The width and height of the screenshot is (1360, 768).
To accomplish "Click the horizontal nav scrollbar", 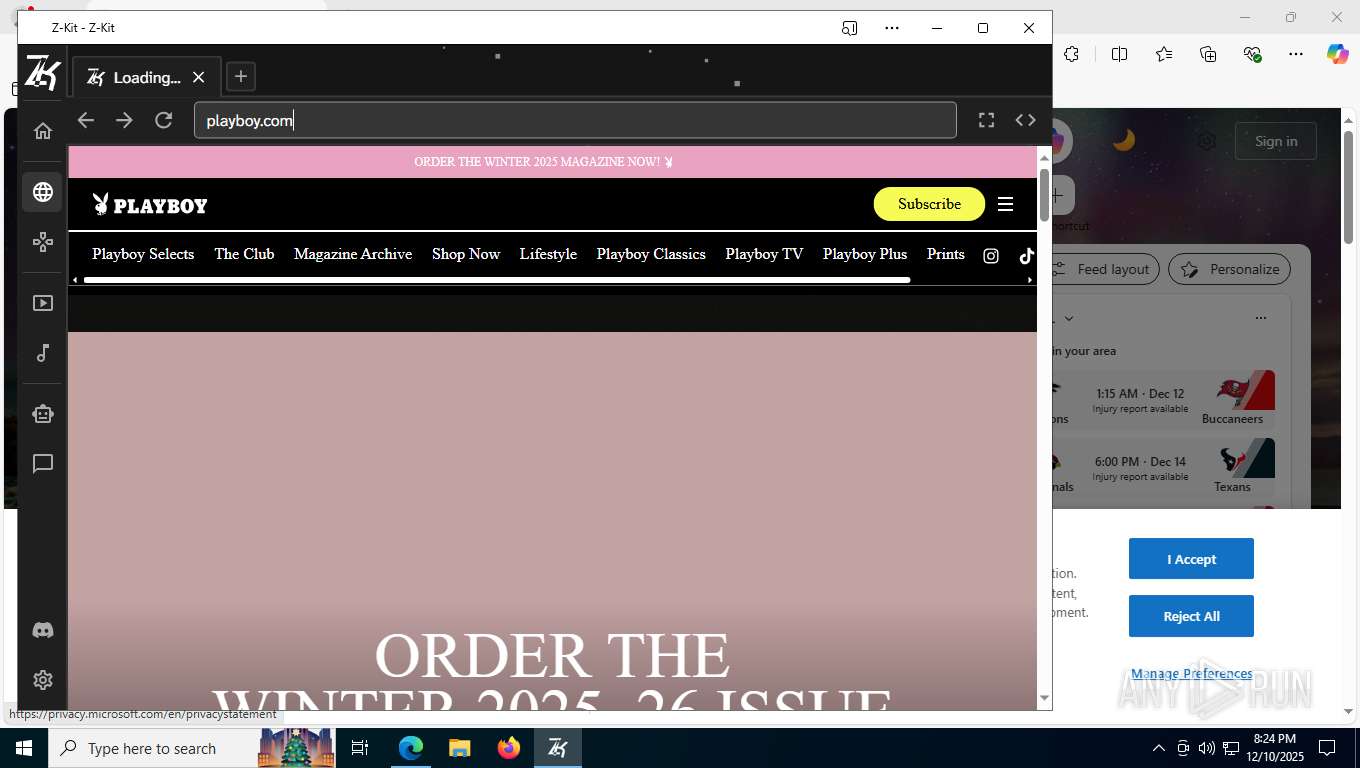I will coord(497,280).
